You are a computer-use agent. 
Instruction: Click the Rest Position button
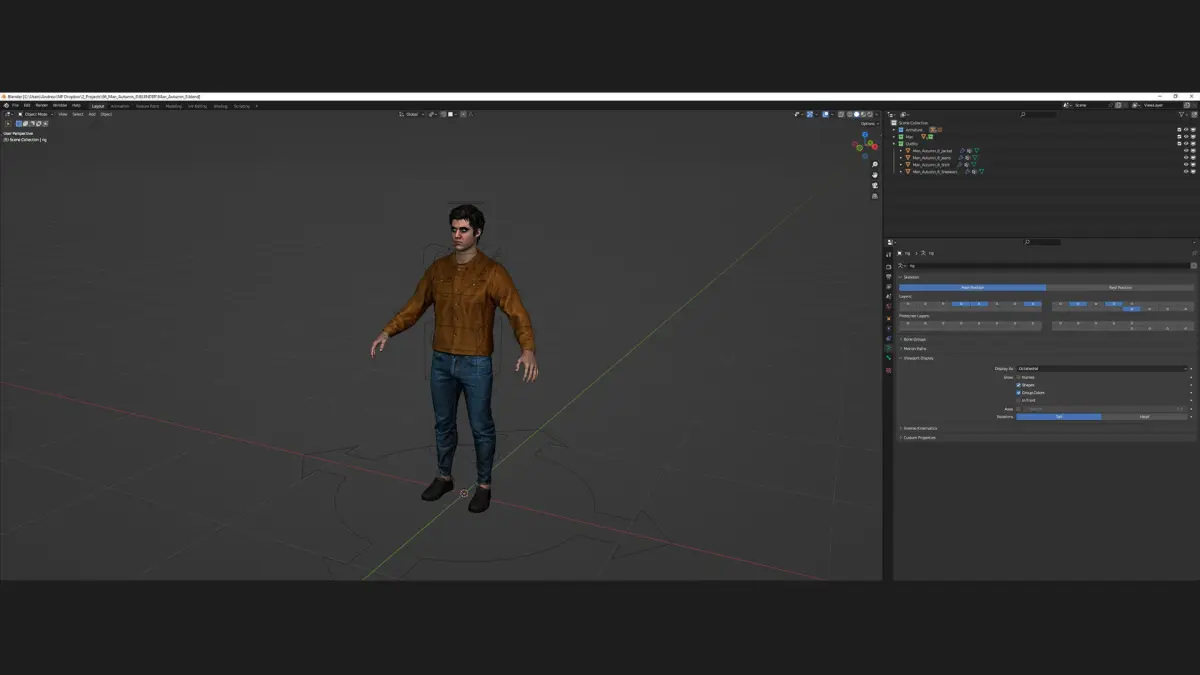[1120, 287]
